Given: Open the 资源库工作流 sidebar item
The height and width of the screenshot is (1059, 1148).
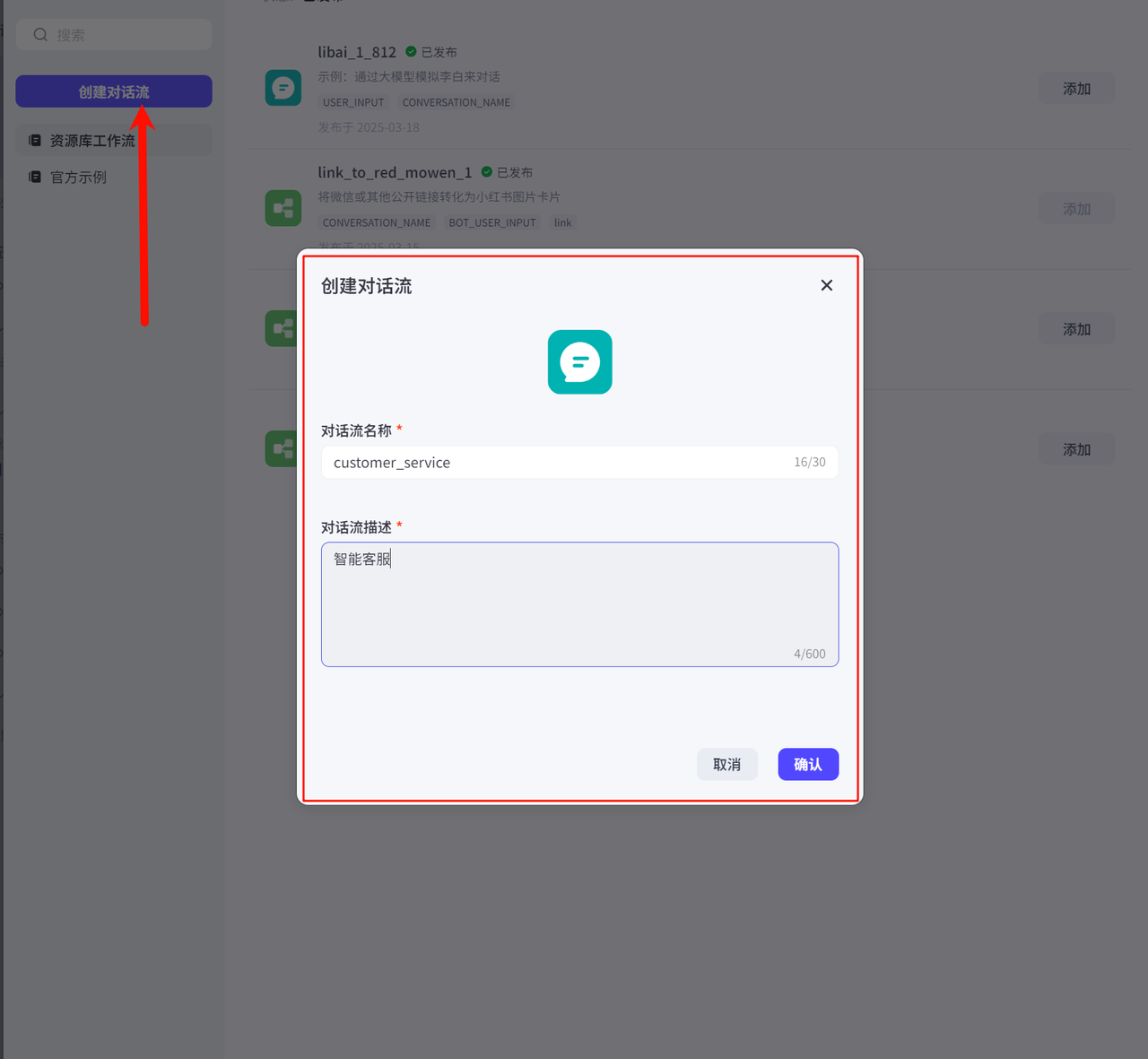Looking at the screenshot, I should point(92,141).
